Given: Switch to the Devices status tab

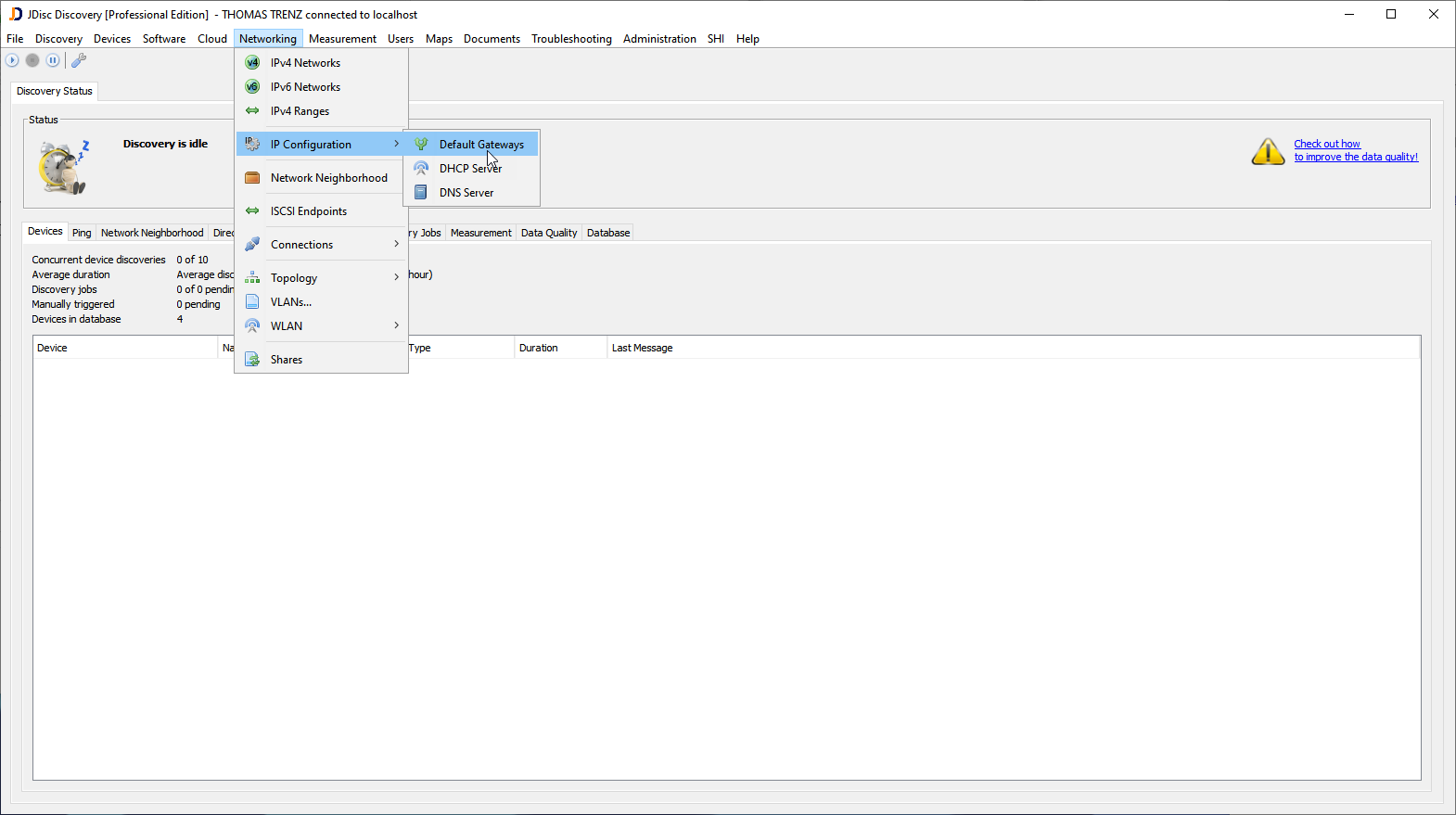Looking at the screenshot, I should (x=45, y=232).
